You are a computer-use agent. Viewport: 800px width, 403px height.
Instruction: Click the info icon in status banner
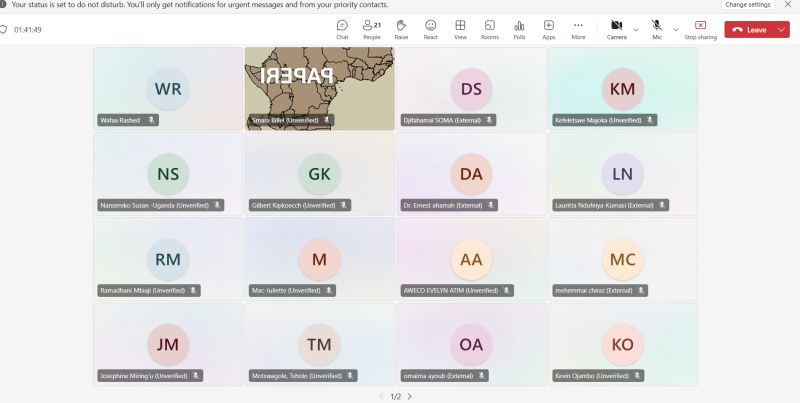(x=3, y=5)
